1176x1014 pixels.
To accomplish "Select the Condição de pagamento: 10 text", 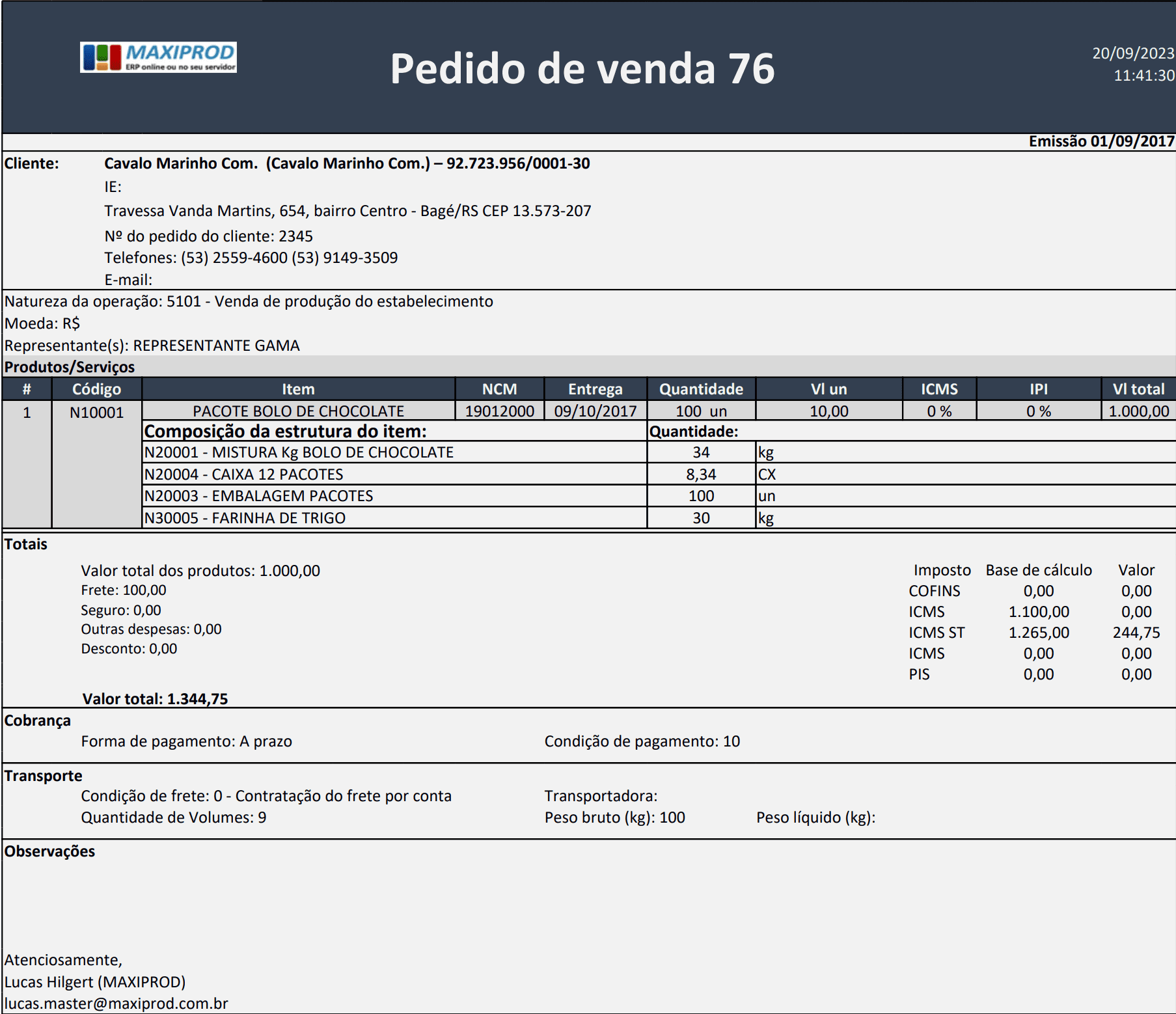I will tap(642, 741).
